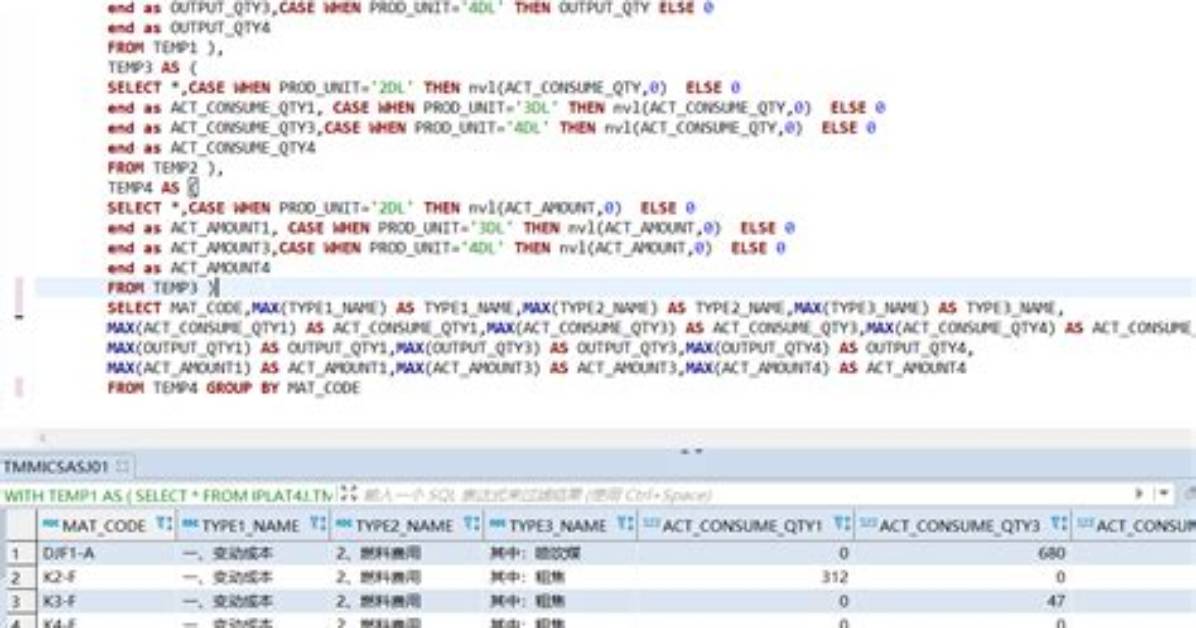Click 'end as OUTPUT_QTY4' line

coord(188,28)
